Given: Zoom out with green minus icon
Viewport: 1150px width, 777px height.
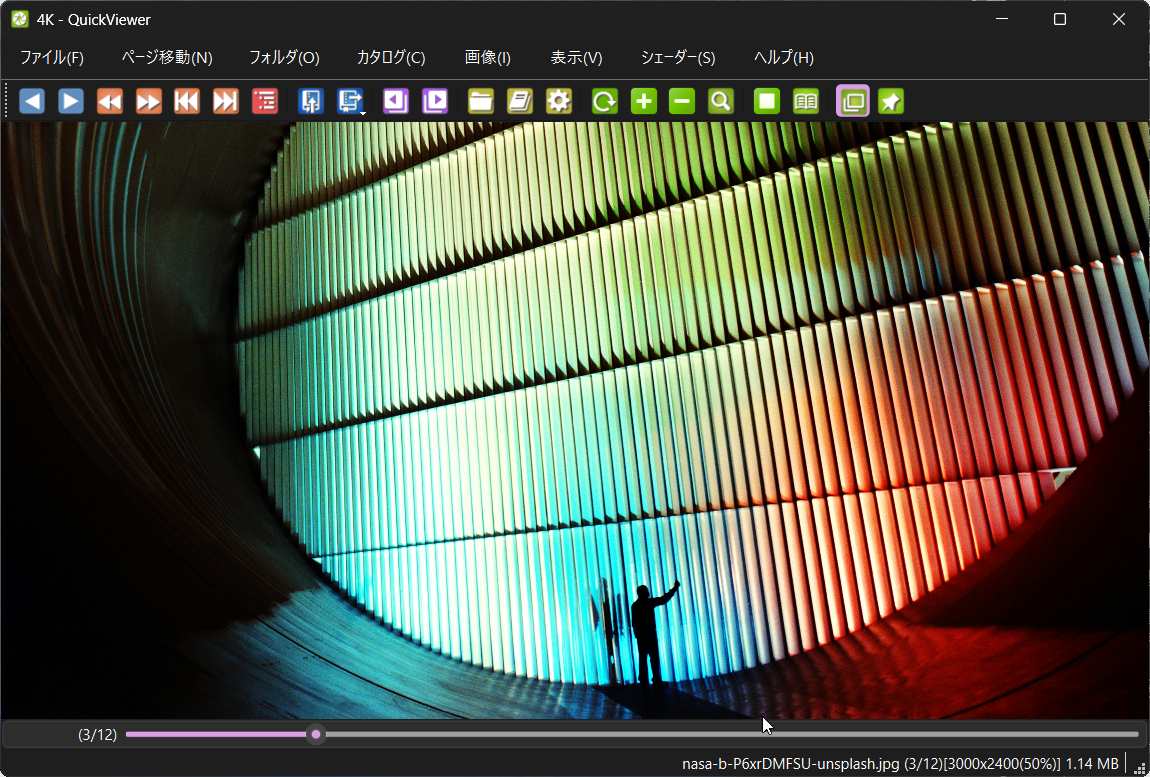Looking at the screenshot, I should tap(682, 101).
